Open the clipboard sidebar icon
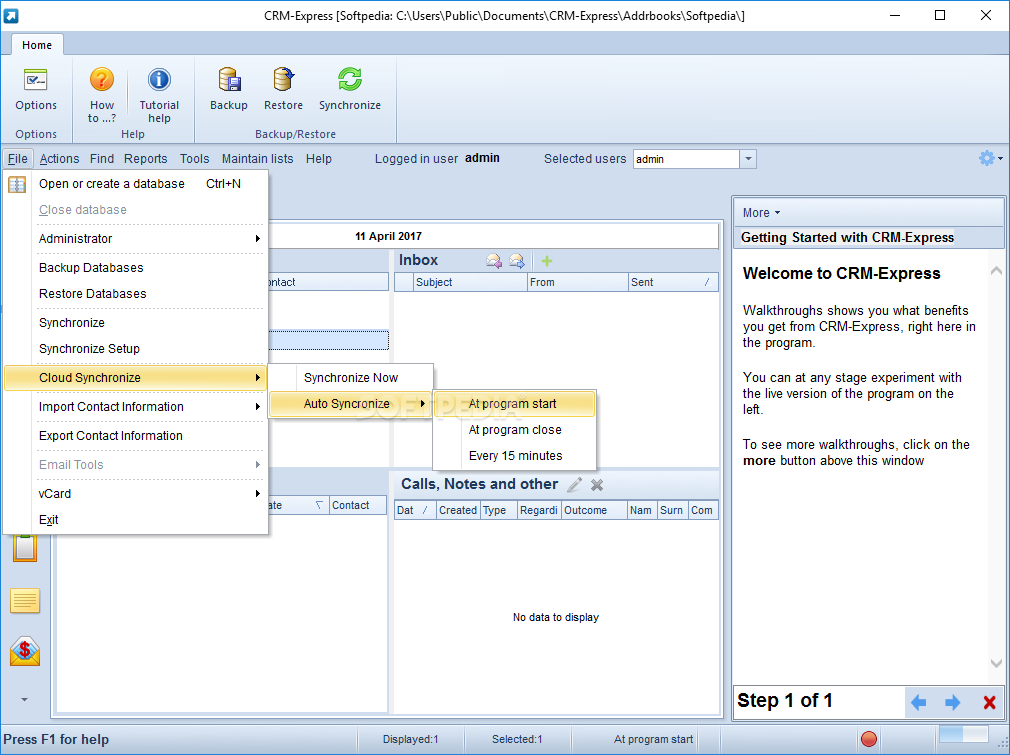 point(25,548)
